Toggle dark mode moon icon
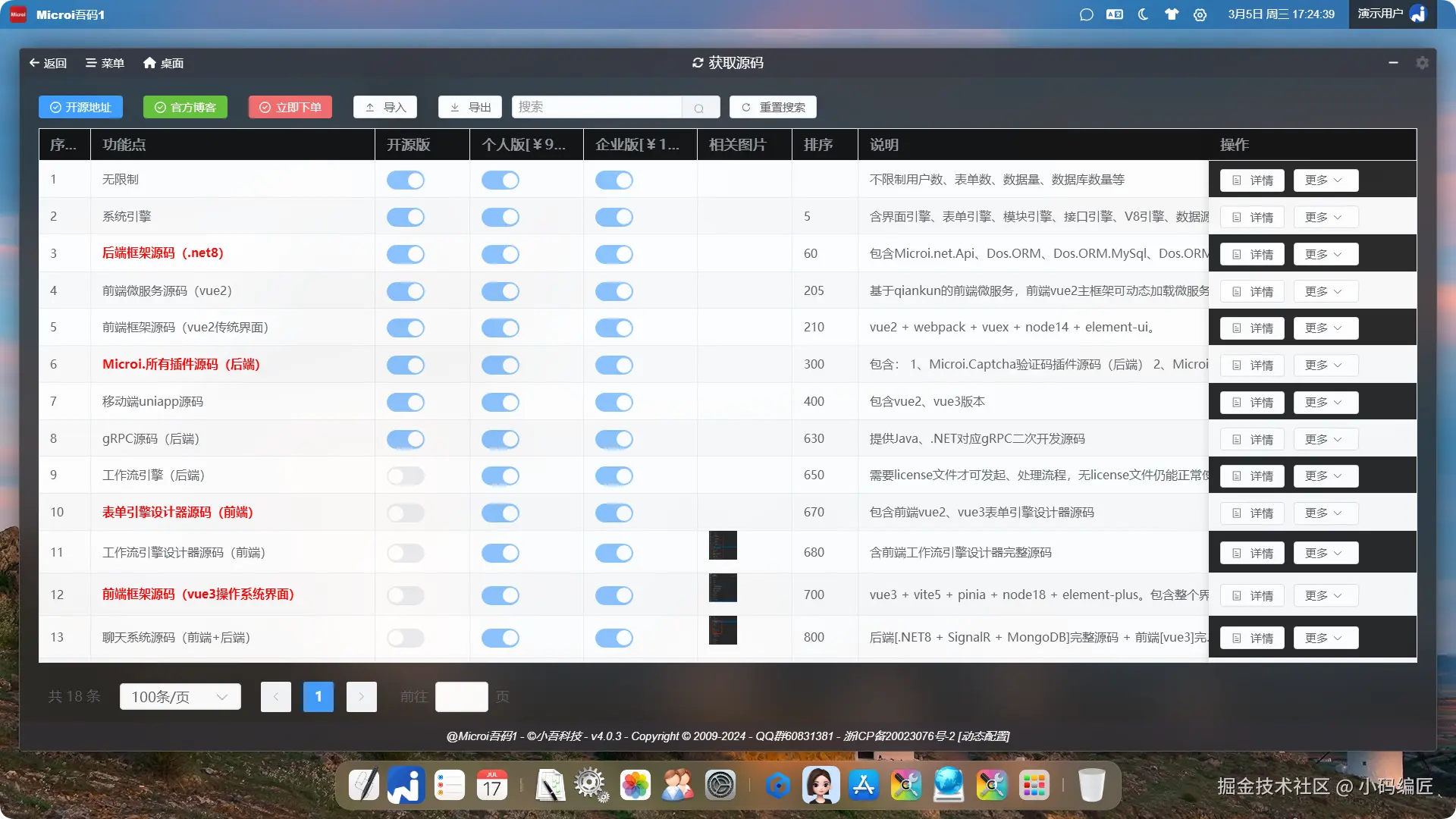This screenshot has width=1456, height=819. 1143,14
